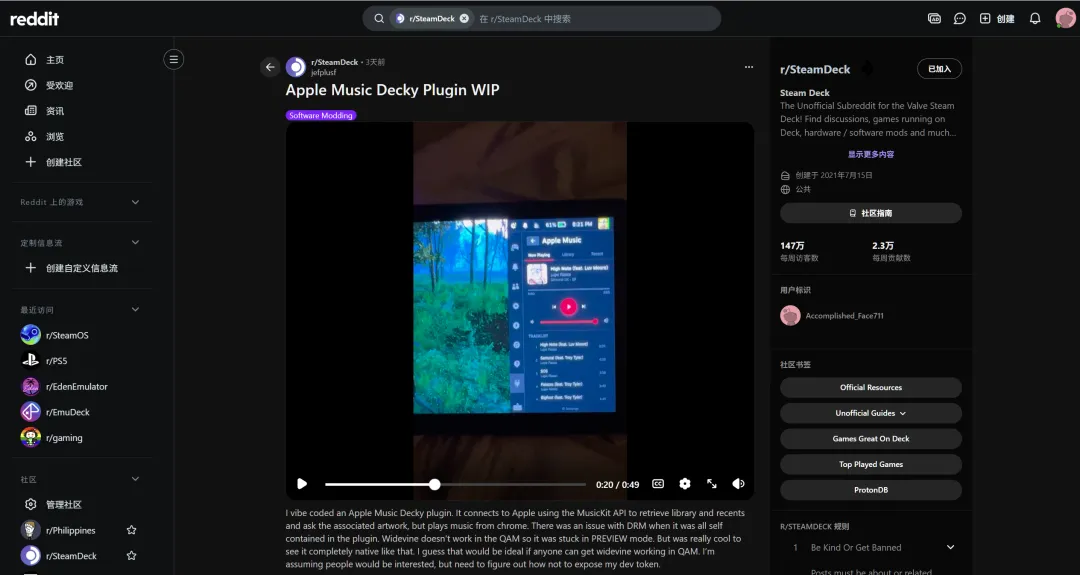Viewport: 1080px width, 575px height.
Task: Click 显示更多内容 show more
Action: coord(871,154)
